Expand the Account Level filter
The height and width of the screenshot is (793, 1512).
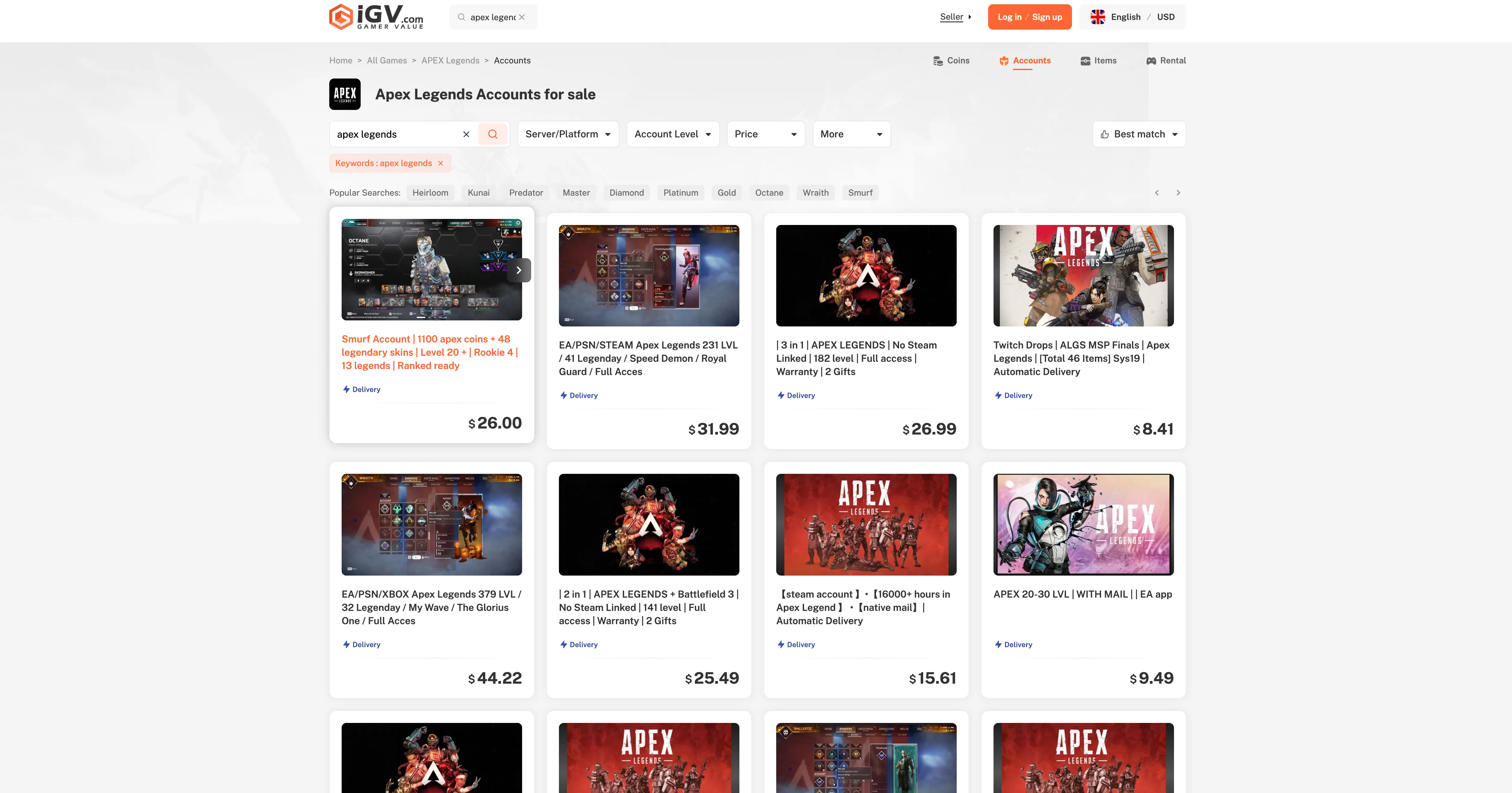(673, 134)
